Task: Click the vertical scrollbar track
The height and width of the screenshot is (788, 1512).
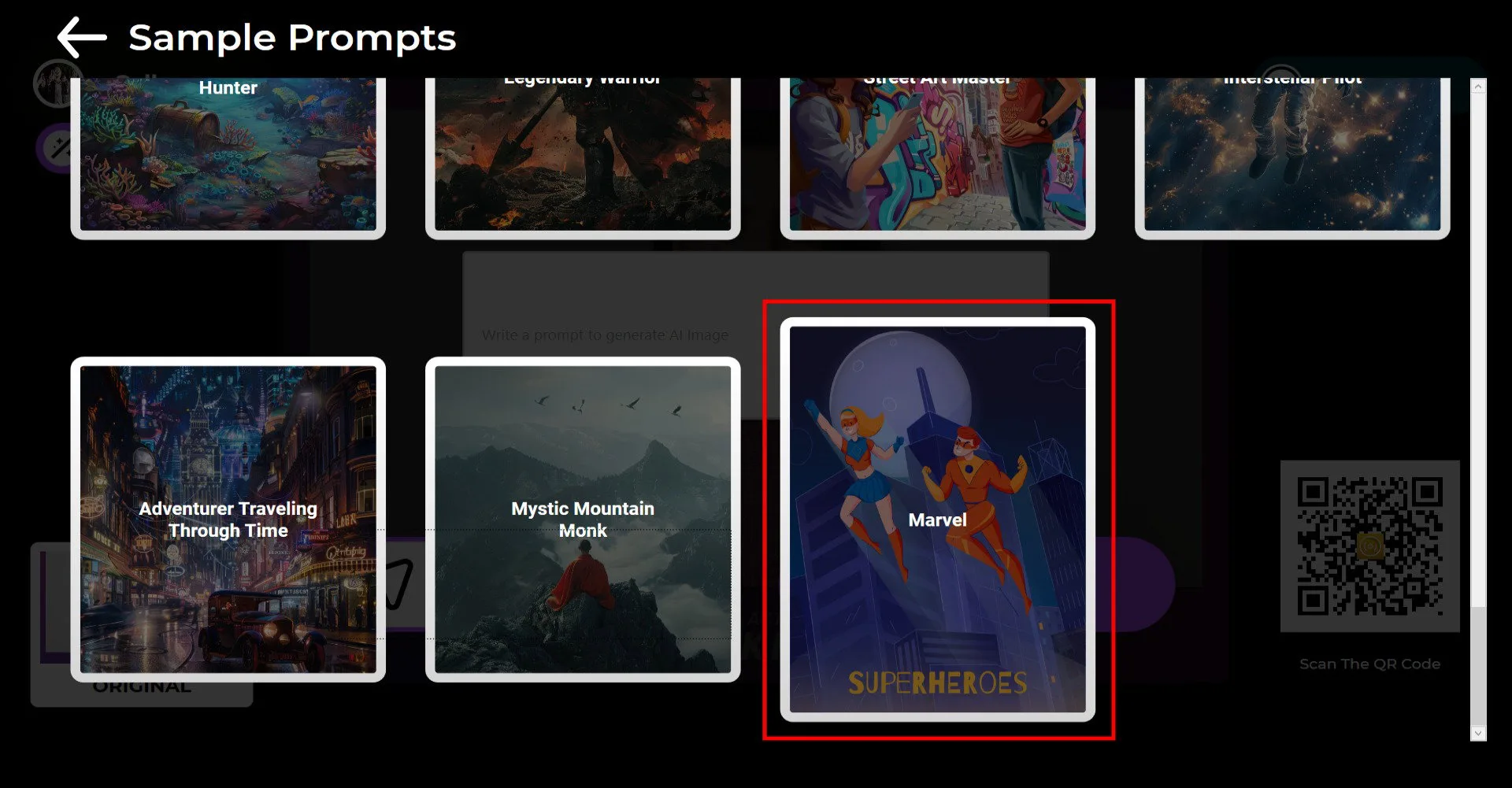Action: point(1478,409)
